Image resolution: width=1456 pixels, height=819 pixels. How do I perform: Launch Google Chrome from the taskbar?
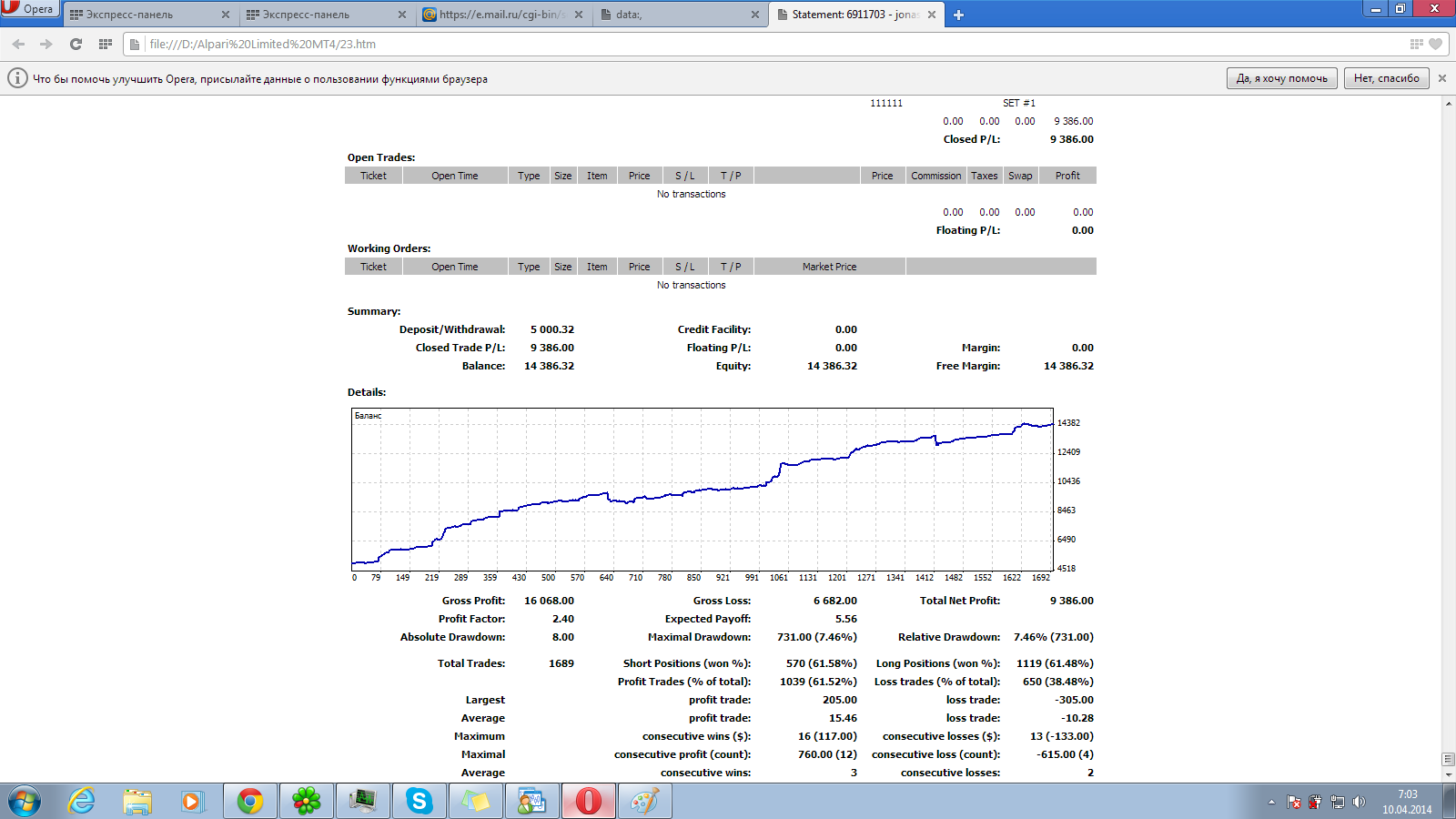point(250,801)
